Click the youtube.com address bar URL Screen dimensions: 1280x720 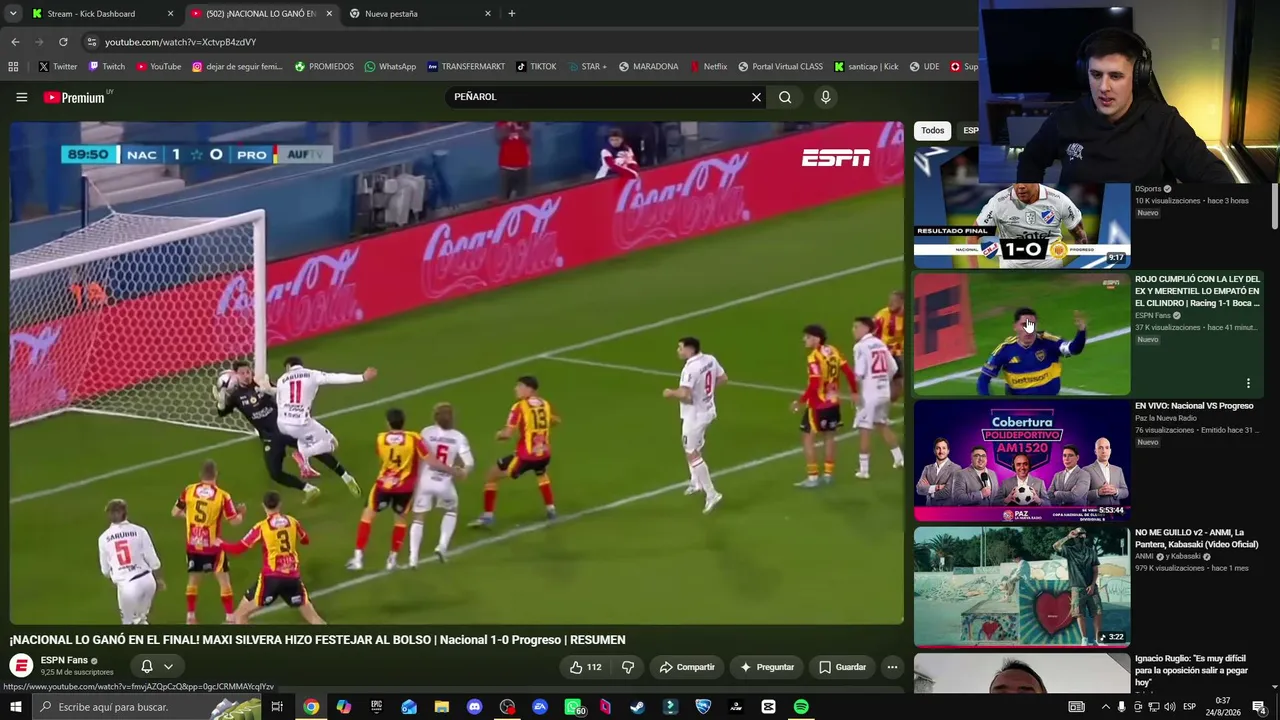181,42
